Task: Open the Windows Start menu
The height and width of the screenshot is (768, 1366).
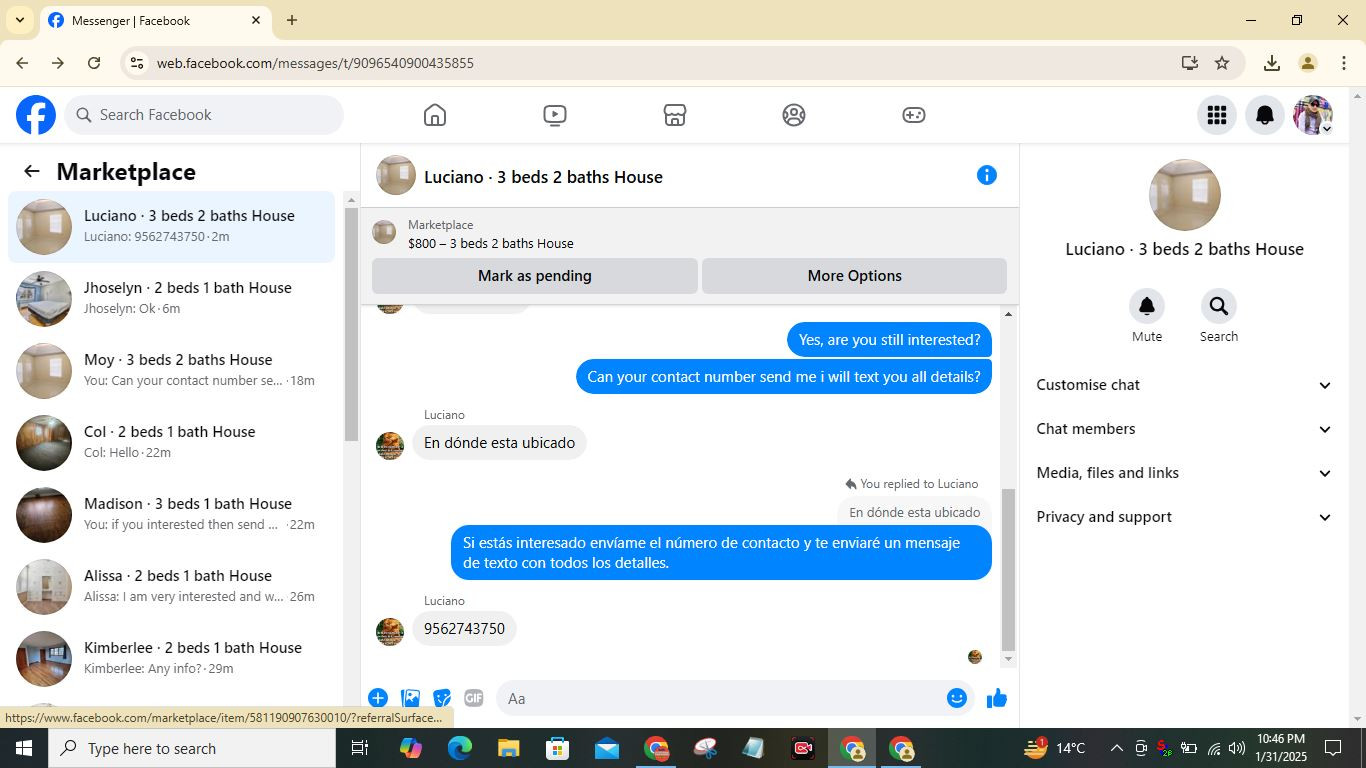Action: [x=24, y=748]
